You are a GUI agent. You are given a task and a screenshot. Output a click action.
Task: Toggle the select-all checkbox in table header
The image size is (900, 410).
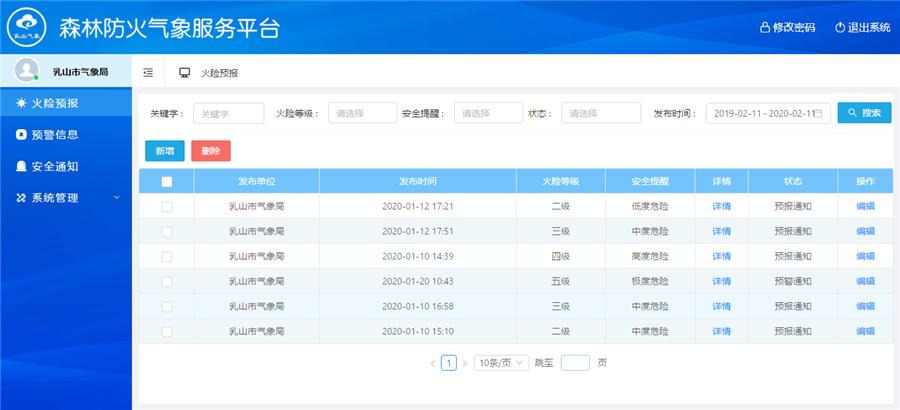tap(167, 182)
